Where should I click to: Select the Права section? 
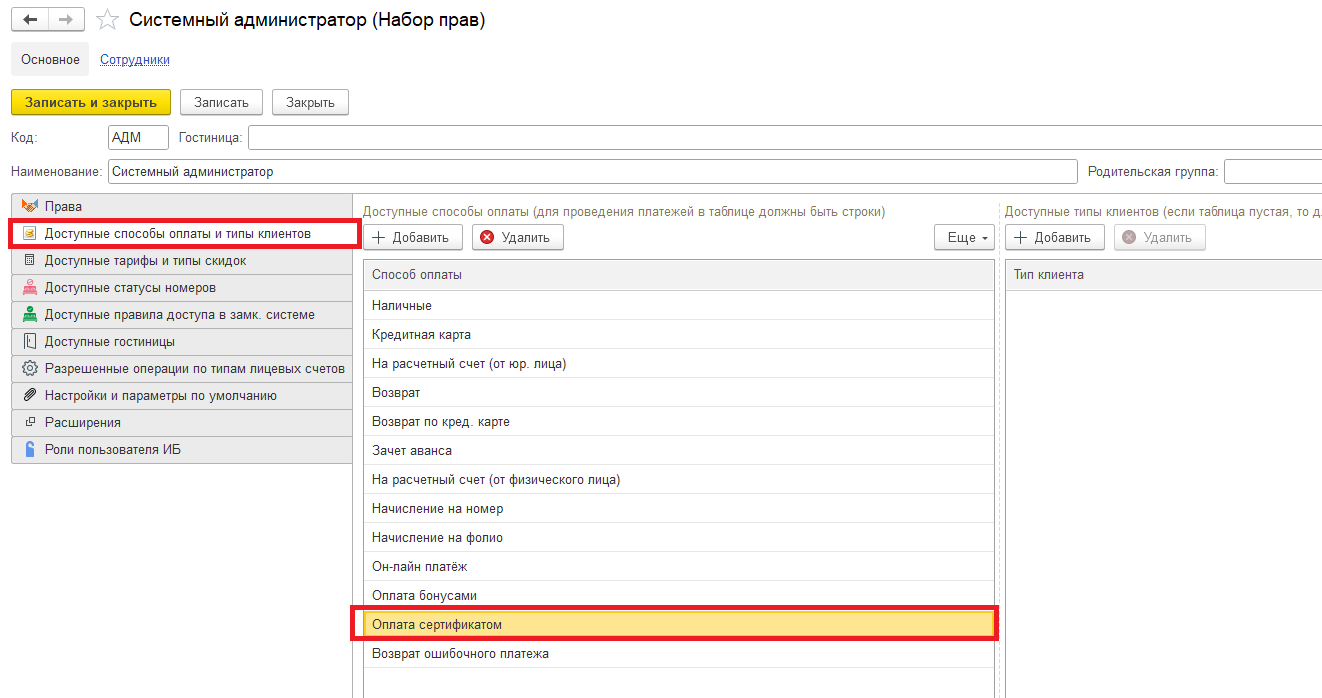[x=182, y=206]
